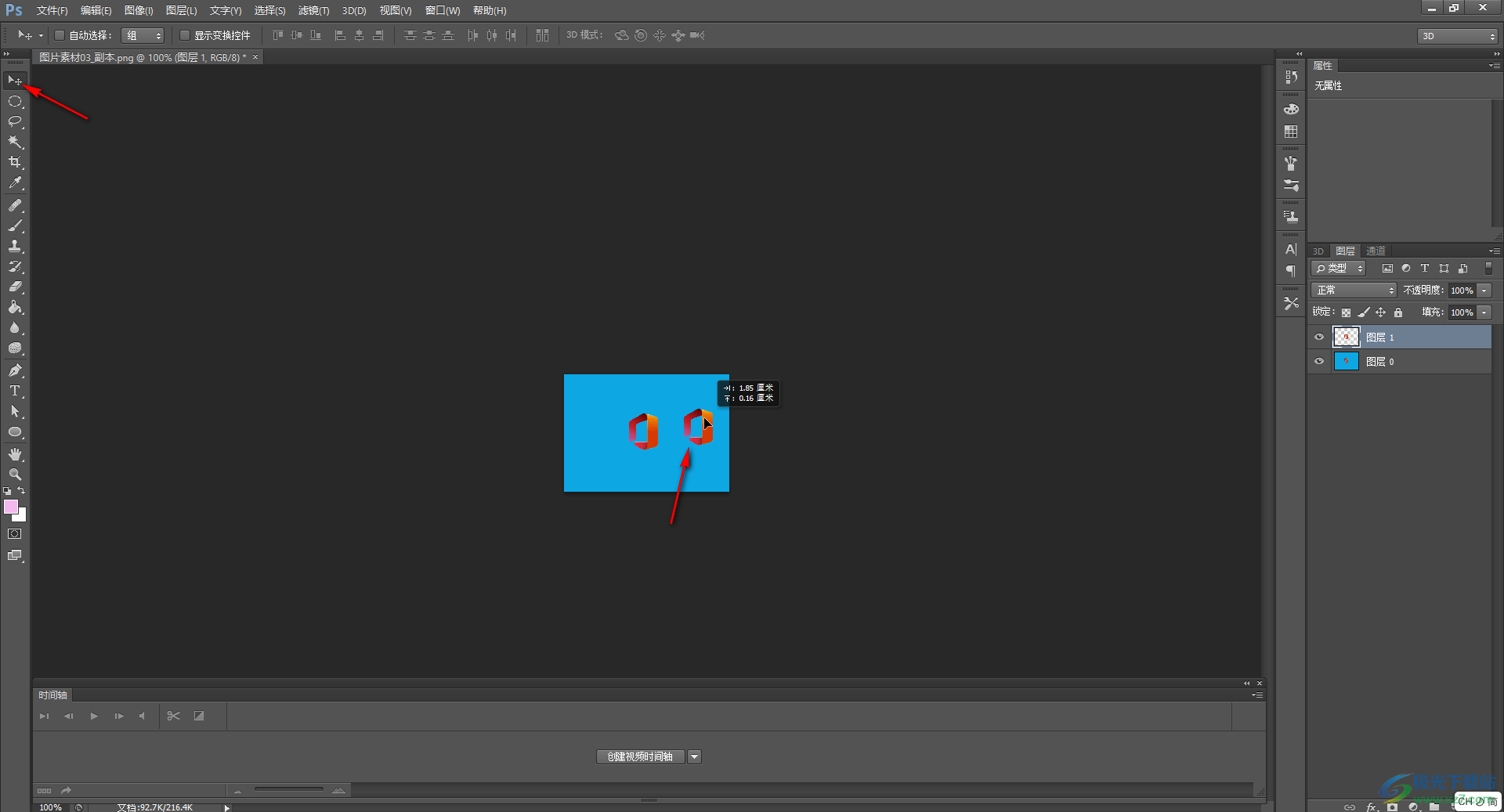The width and height of the screenshot is (1504, 812).
Task: Close the 图片素材03_副本.png document tab
Action: (255, 57)
